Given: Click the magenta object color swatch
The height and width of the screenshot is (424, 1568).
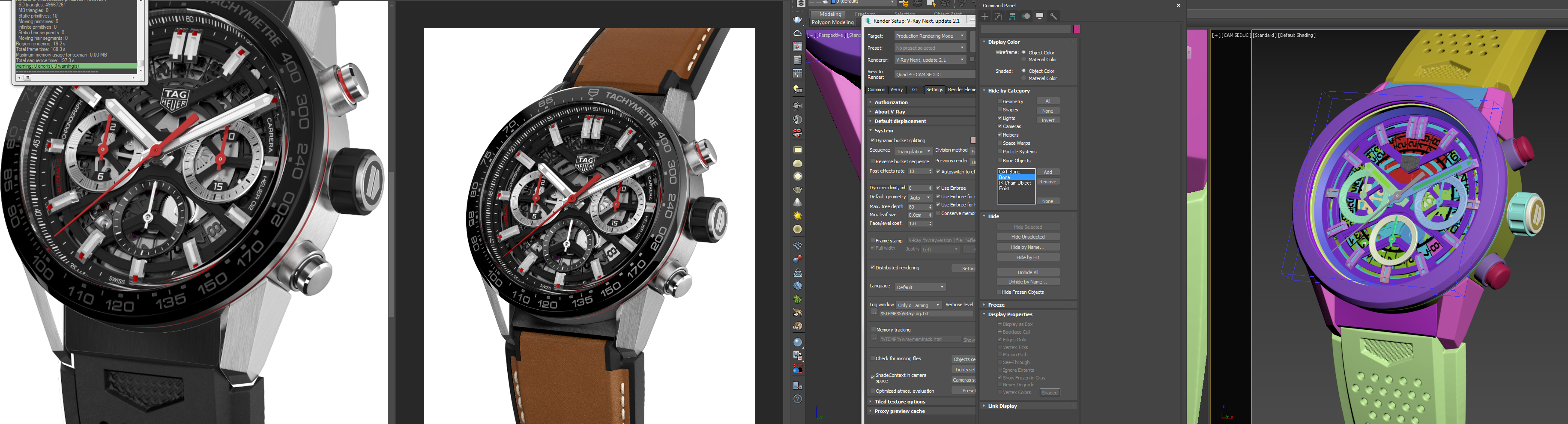Looking at the screenshot, I should pyautogui.click(x=1076, y=29).
